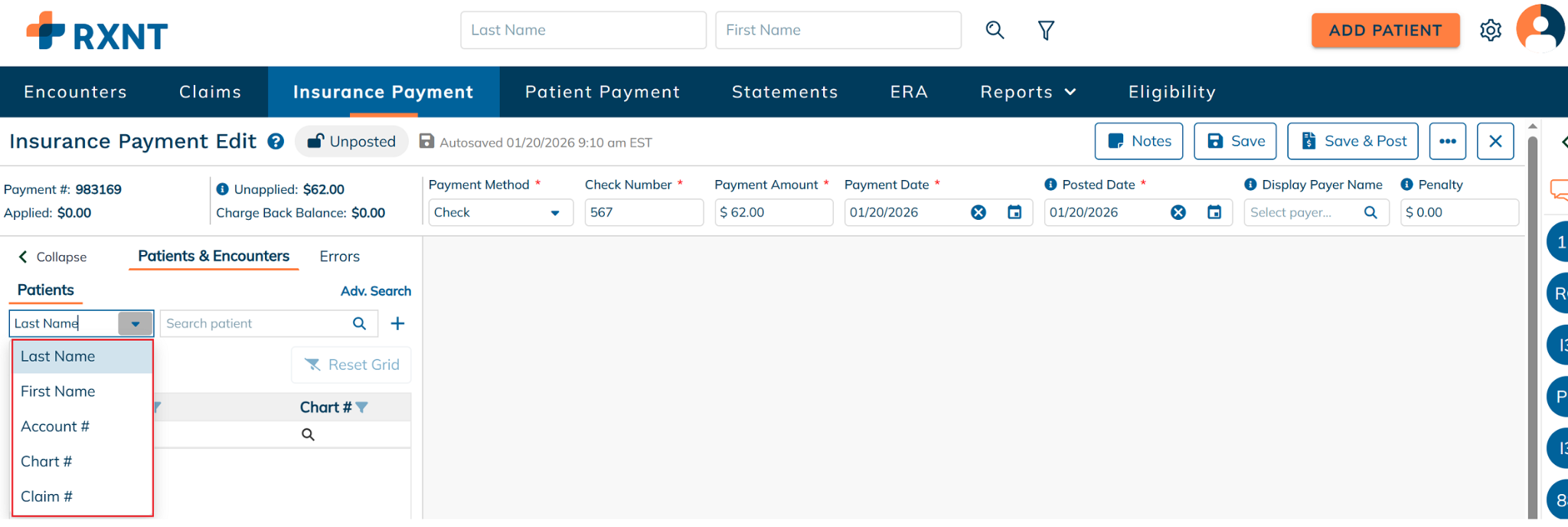Clear the Posted Date value
The height and width of the screenshot is (527, 1568).
point(1178,212)
